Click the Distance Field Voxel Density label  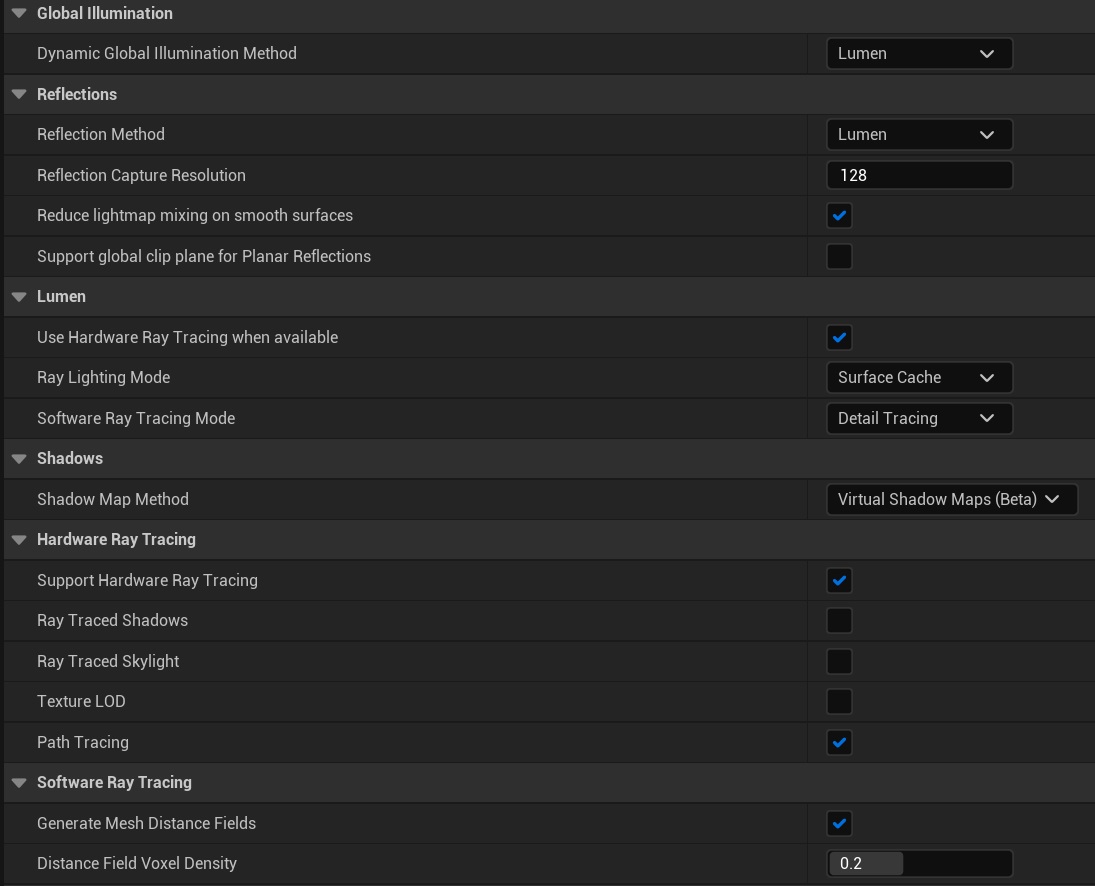(x=137, y=864)
